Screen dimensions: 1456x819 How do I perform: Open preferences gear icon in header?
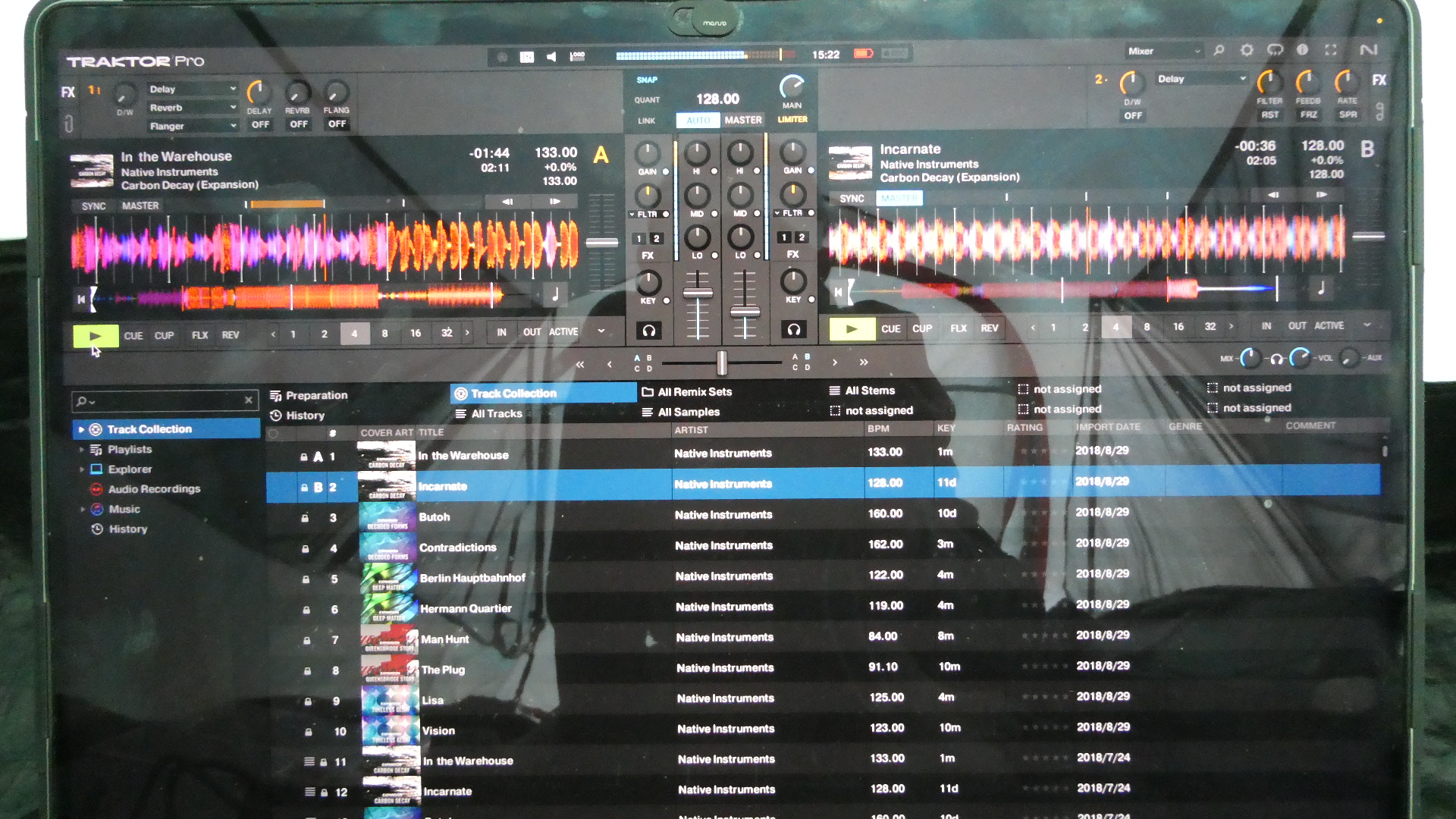click(1247, 50)
